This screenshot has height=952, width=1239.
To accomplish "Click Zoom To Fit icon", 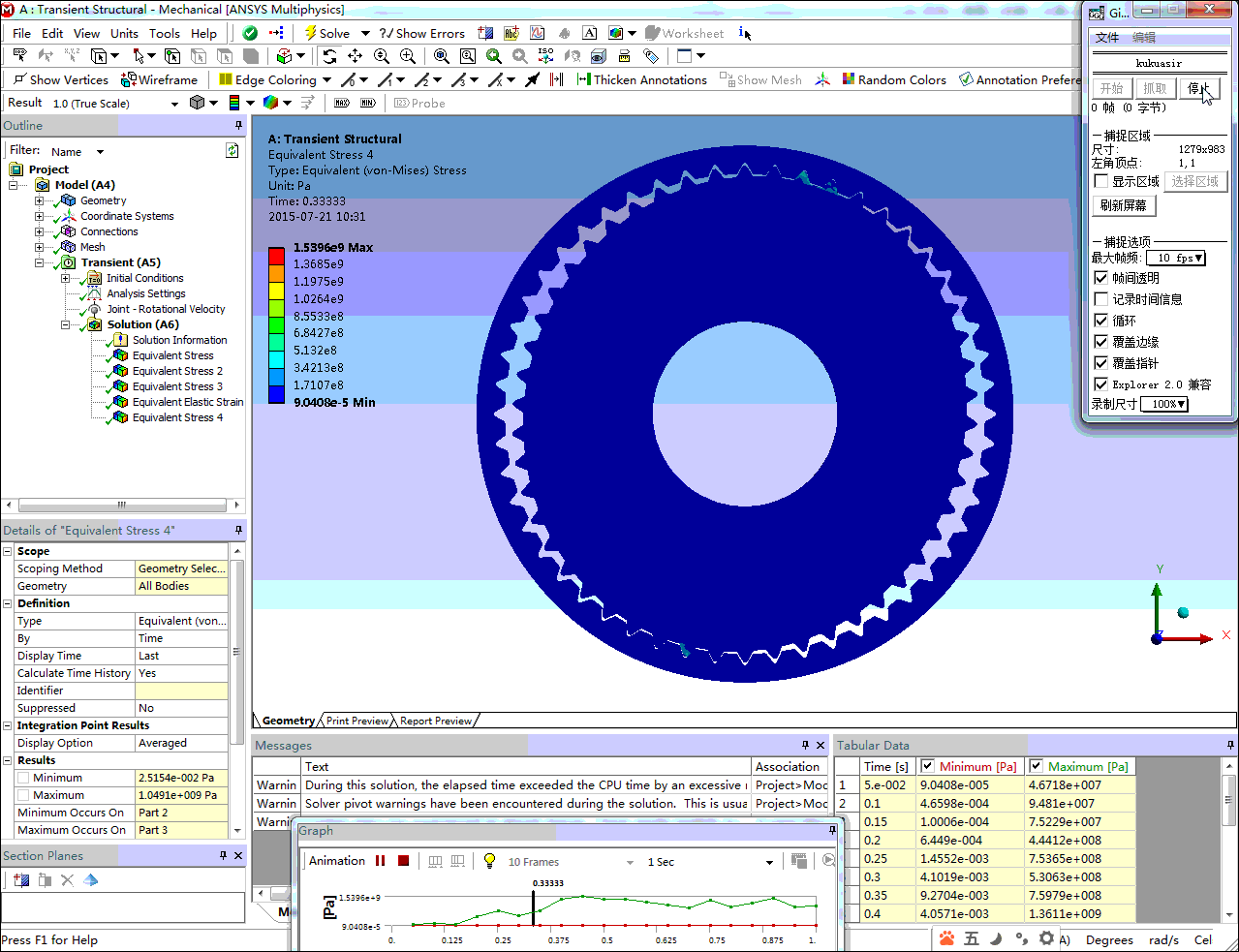I will coord(442,56).
